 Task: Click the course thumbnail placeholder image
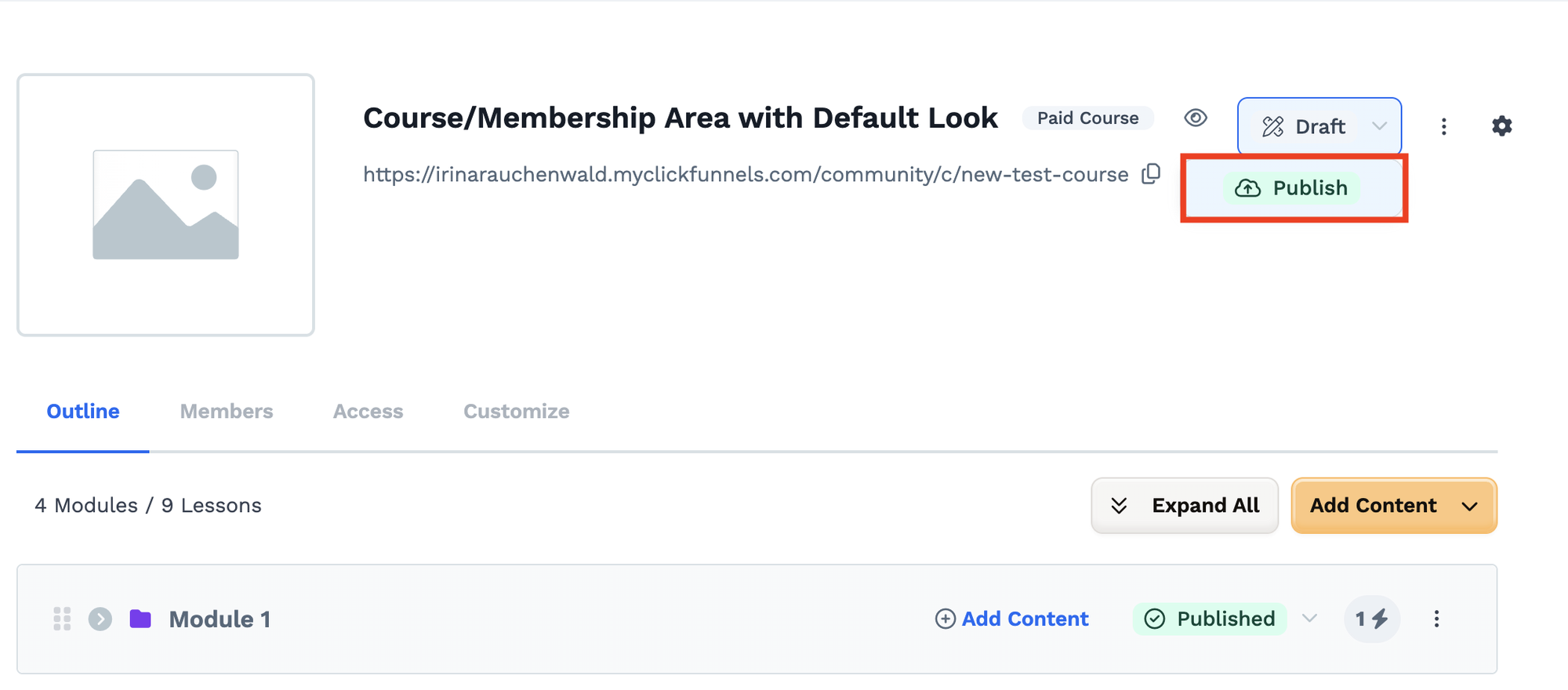point(165,205)
